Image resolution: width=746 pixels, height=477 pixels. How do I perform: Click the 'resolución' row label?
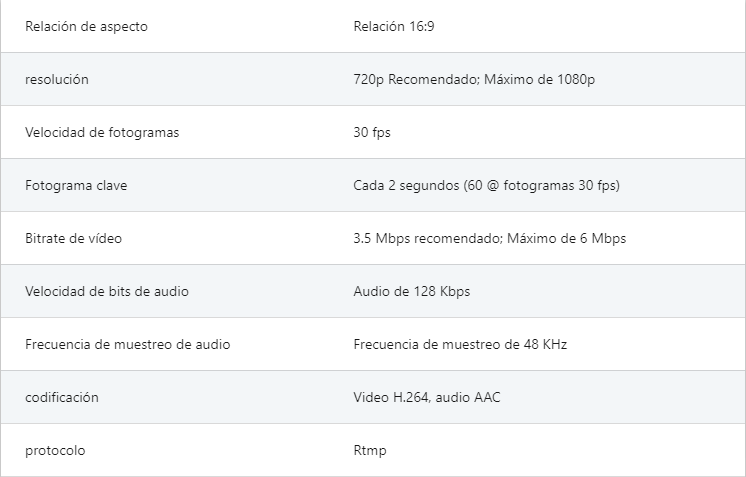(57, 79)
